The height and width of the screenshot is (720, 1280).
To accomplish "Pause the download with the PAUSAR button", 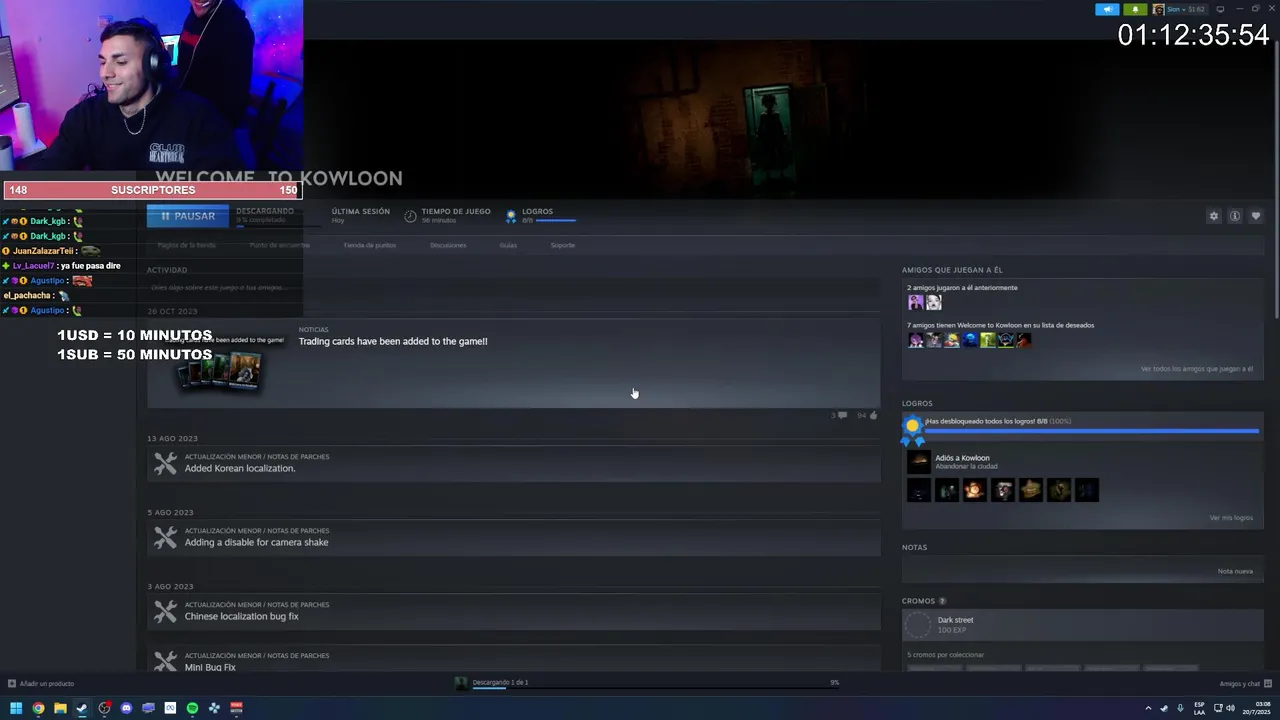I will (x=188, y=216).
